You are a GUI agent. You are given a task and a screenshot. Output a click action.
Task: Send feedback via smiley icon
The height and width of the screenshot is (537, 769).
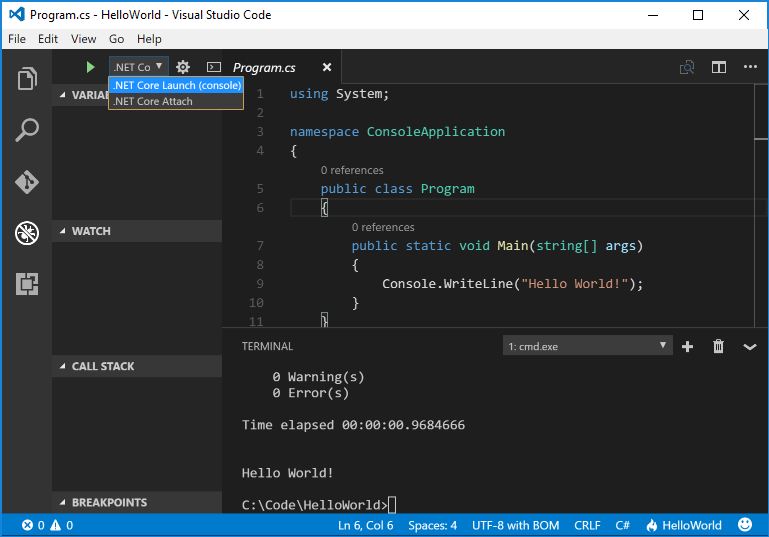pos(745,525)
